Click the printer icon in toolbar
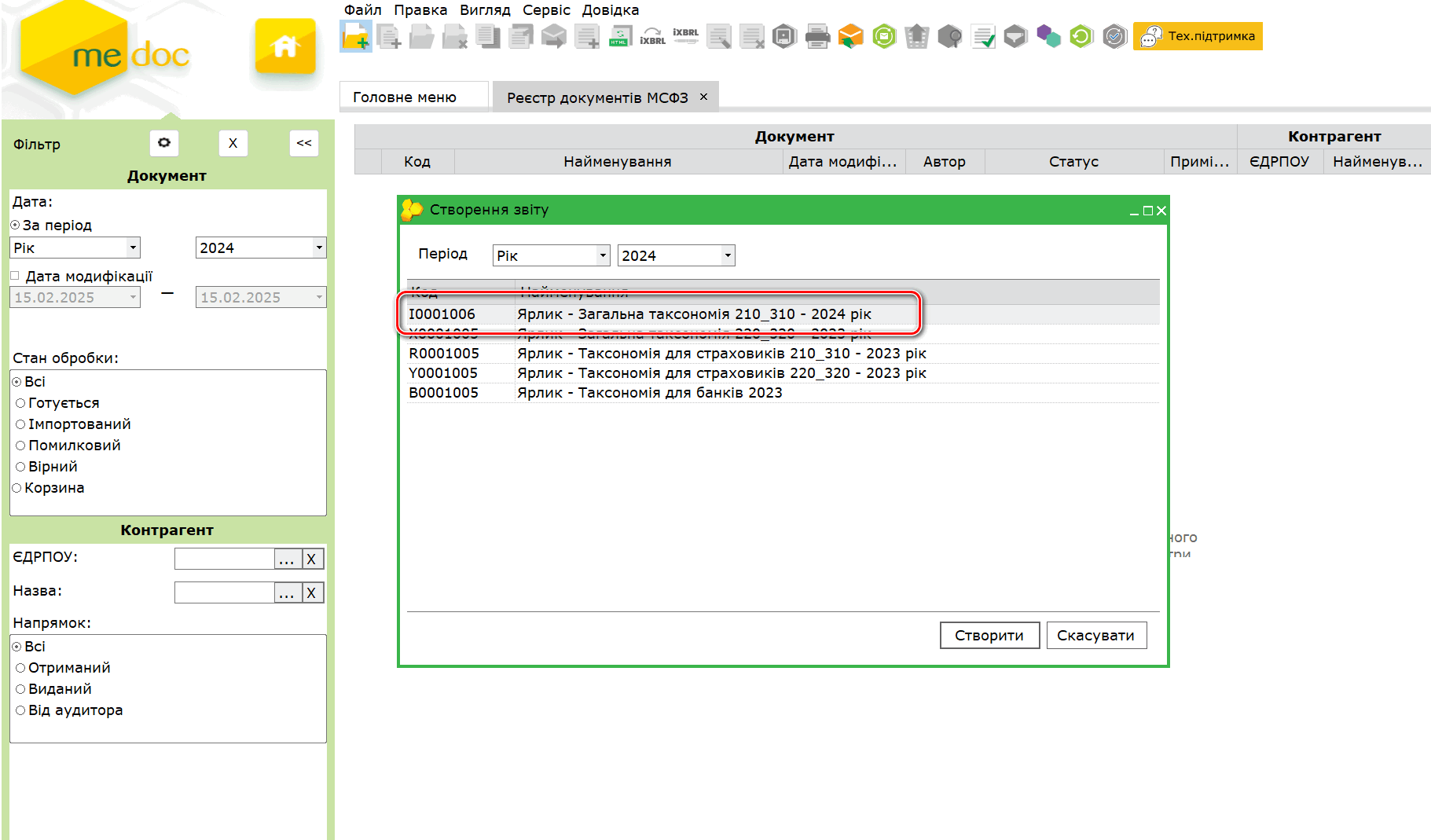Screen dimensions: 1431x840 tap(817, 36)
